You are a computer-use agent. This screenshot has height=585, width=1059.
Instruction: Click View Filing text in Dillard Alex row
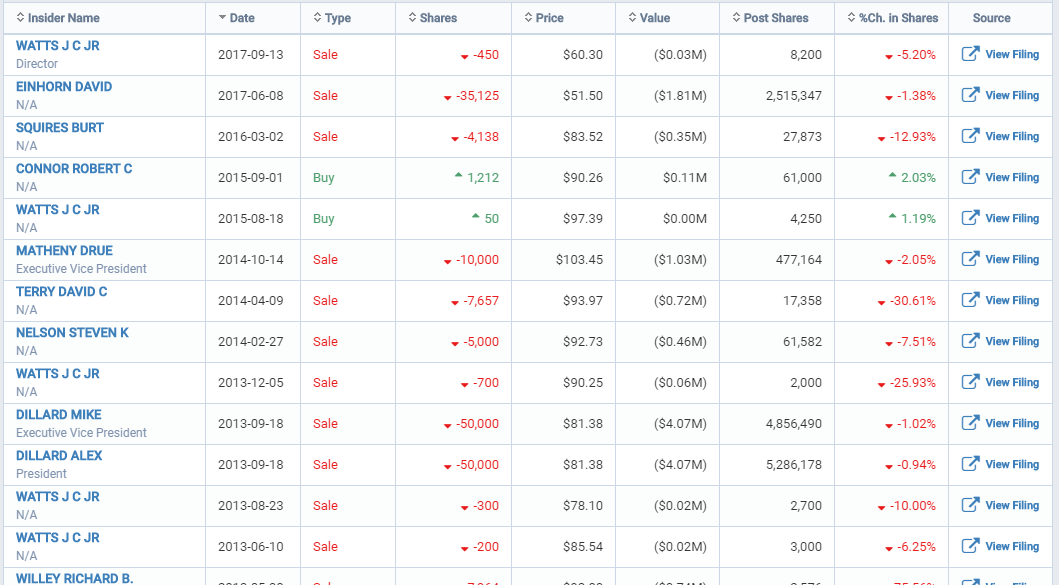point(1012,464)
